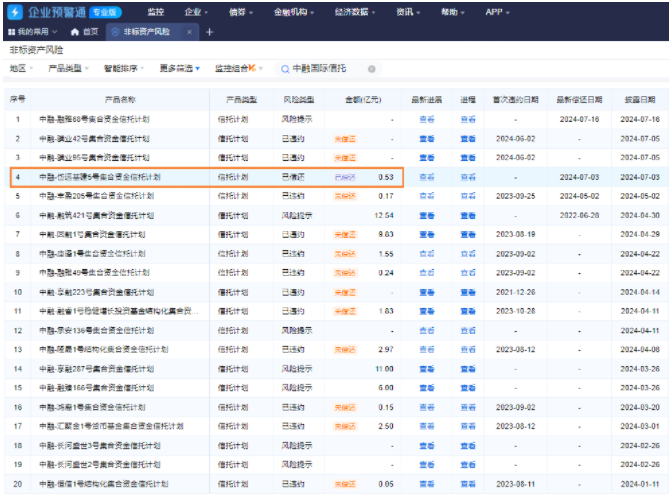This screenshot has height=500, width=671.
Task: Open 中融-汇聚金1号货币基金集合资金信托计划
Action: [x=111, y=426]
